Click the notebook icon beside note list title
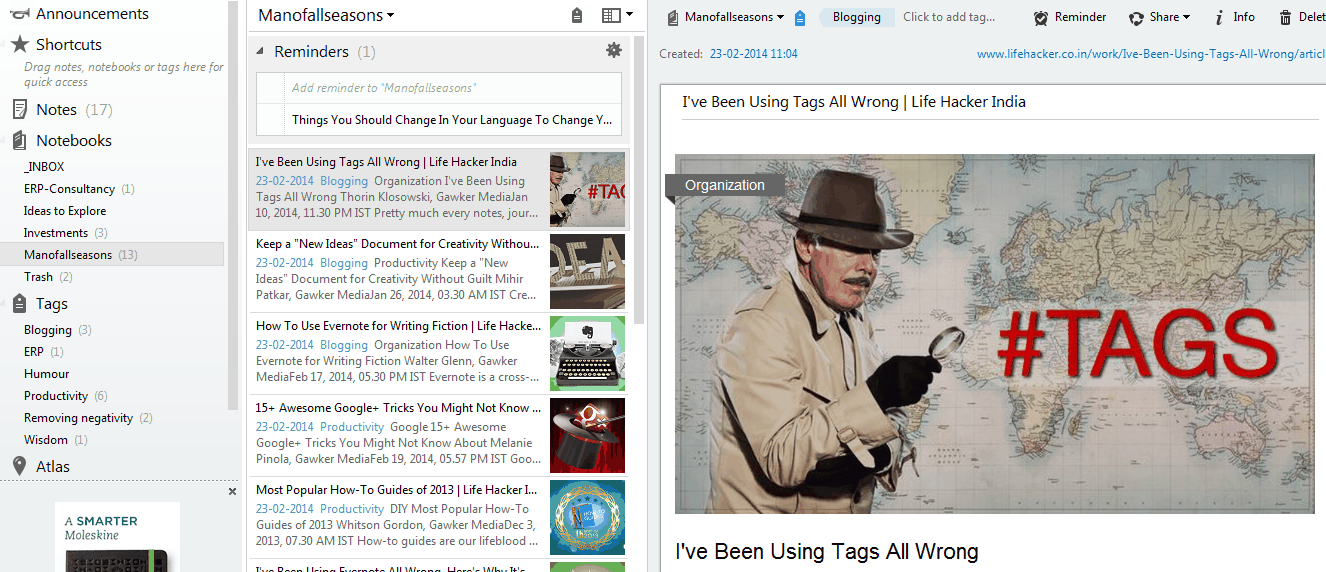 pyautogui.click(x=576, y=15)
